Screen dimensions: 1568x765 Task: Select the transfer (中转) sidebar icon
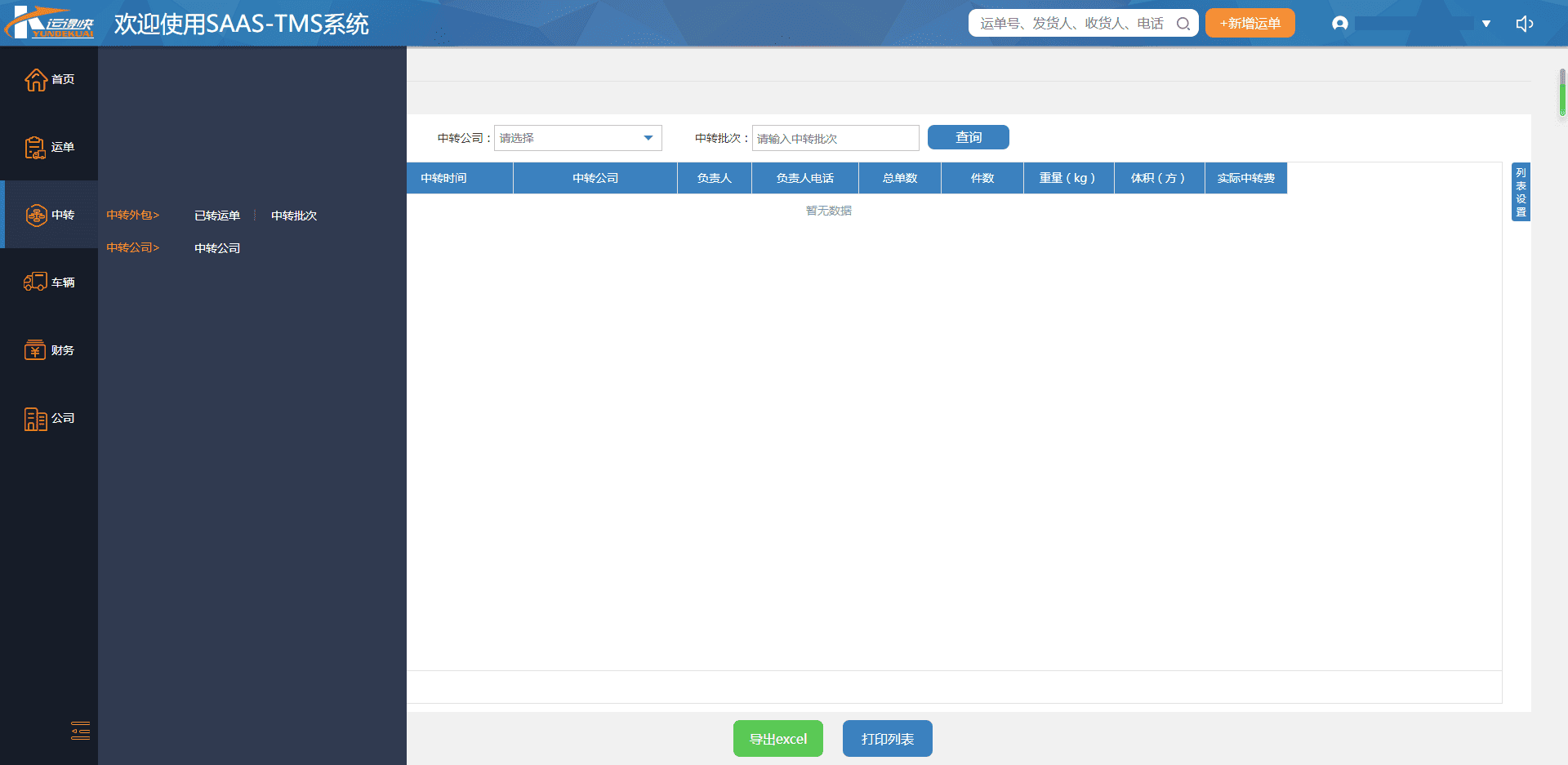pyautogui.click(x=37, y=216)
